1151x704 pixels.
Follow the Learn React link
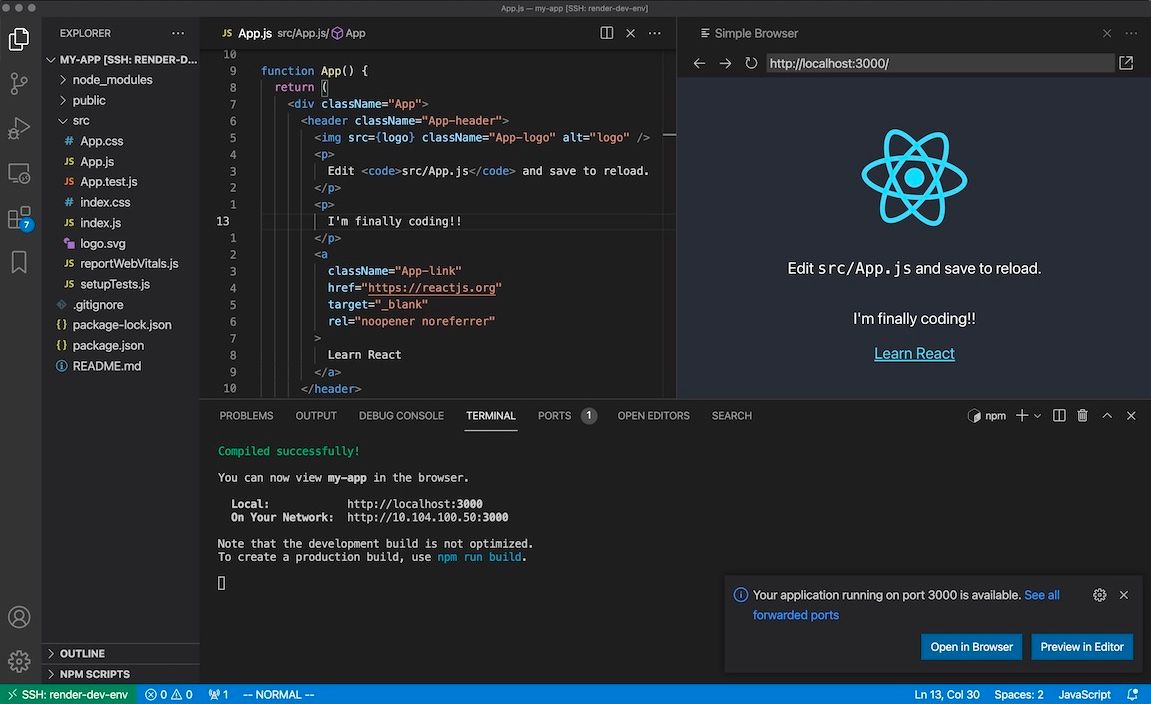[x=913, y=353]
